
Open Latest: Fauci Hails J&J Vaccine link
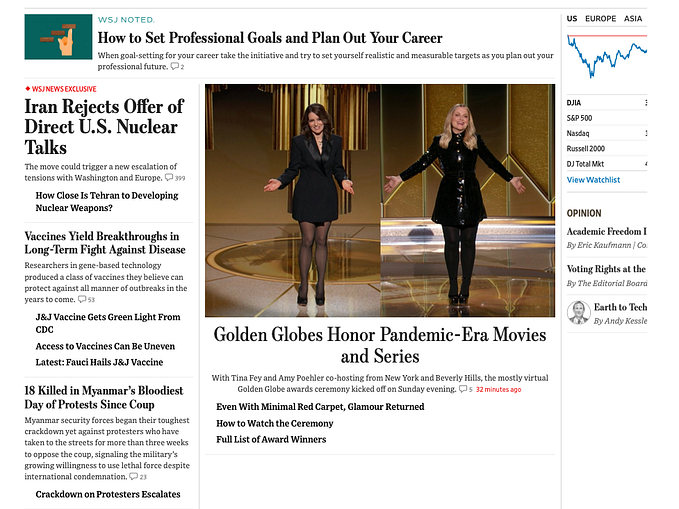pos(99,362)
